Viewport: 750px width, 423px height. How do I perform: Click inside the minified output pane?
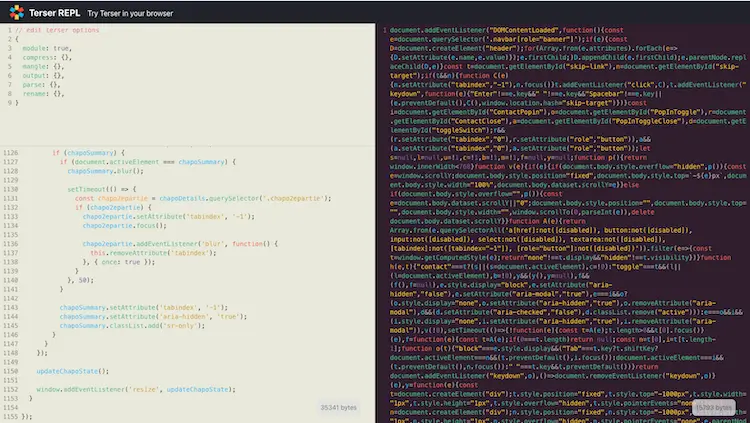(560, 220)
